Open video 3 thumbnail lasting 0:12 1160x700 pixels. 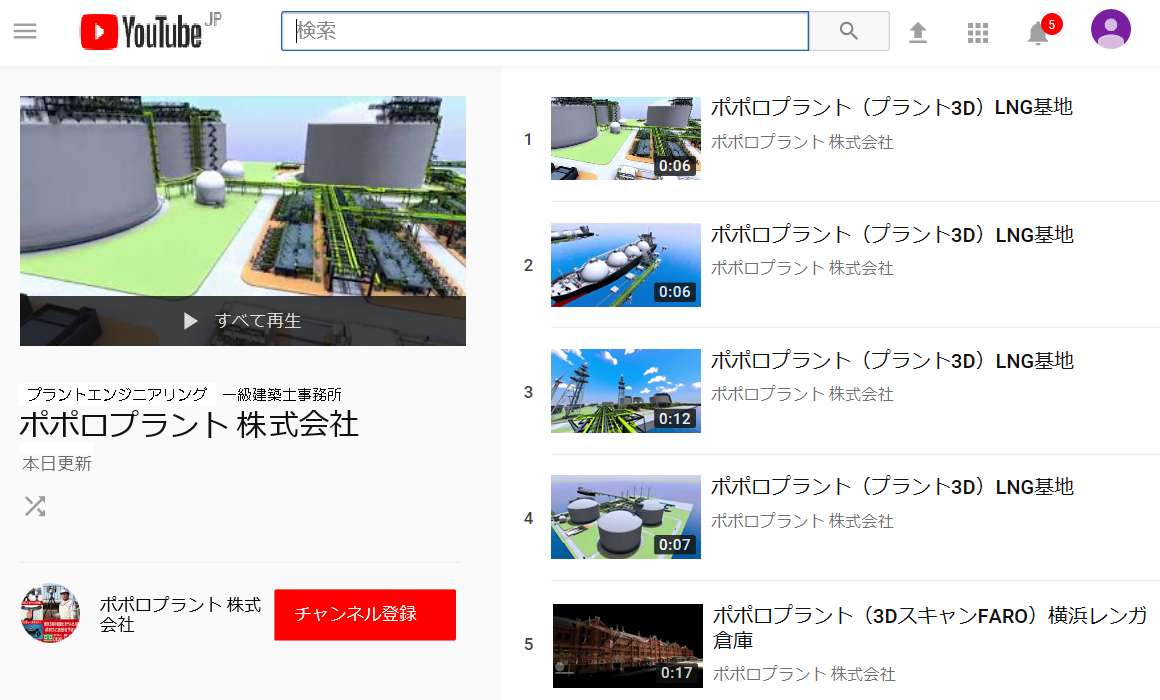pos(626,391)
